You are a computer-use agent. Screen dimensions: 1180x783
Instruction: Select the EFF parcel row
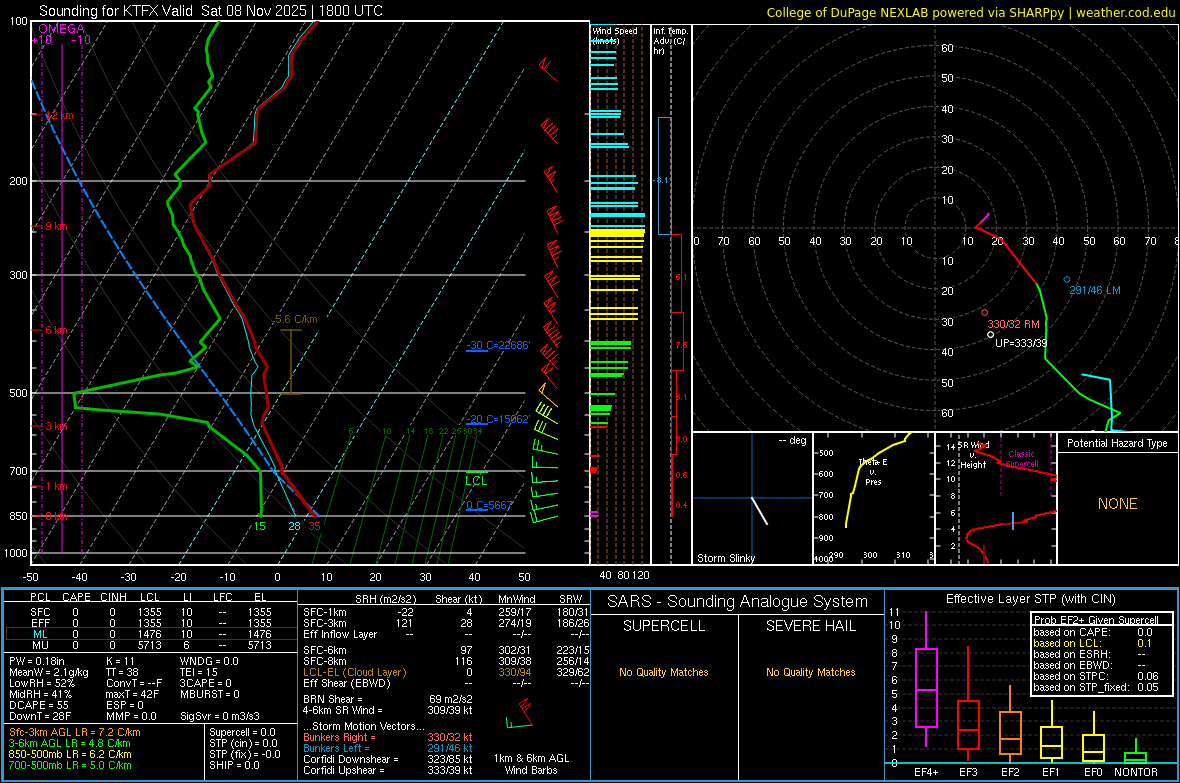click(x=151, y=623)
